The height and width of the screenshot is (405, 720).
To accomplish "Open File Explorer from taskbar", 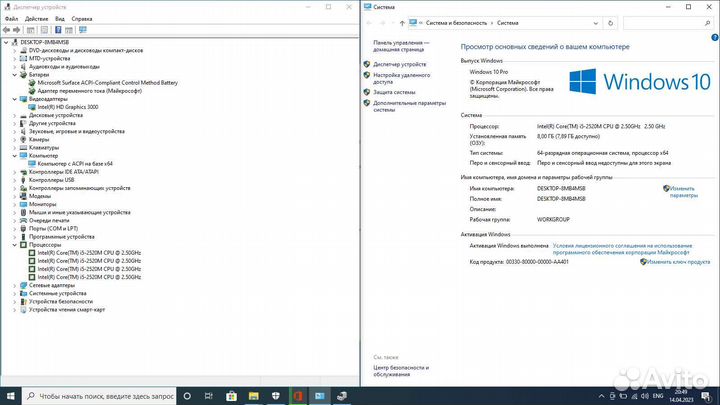I will (x=253, y=396).
